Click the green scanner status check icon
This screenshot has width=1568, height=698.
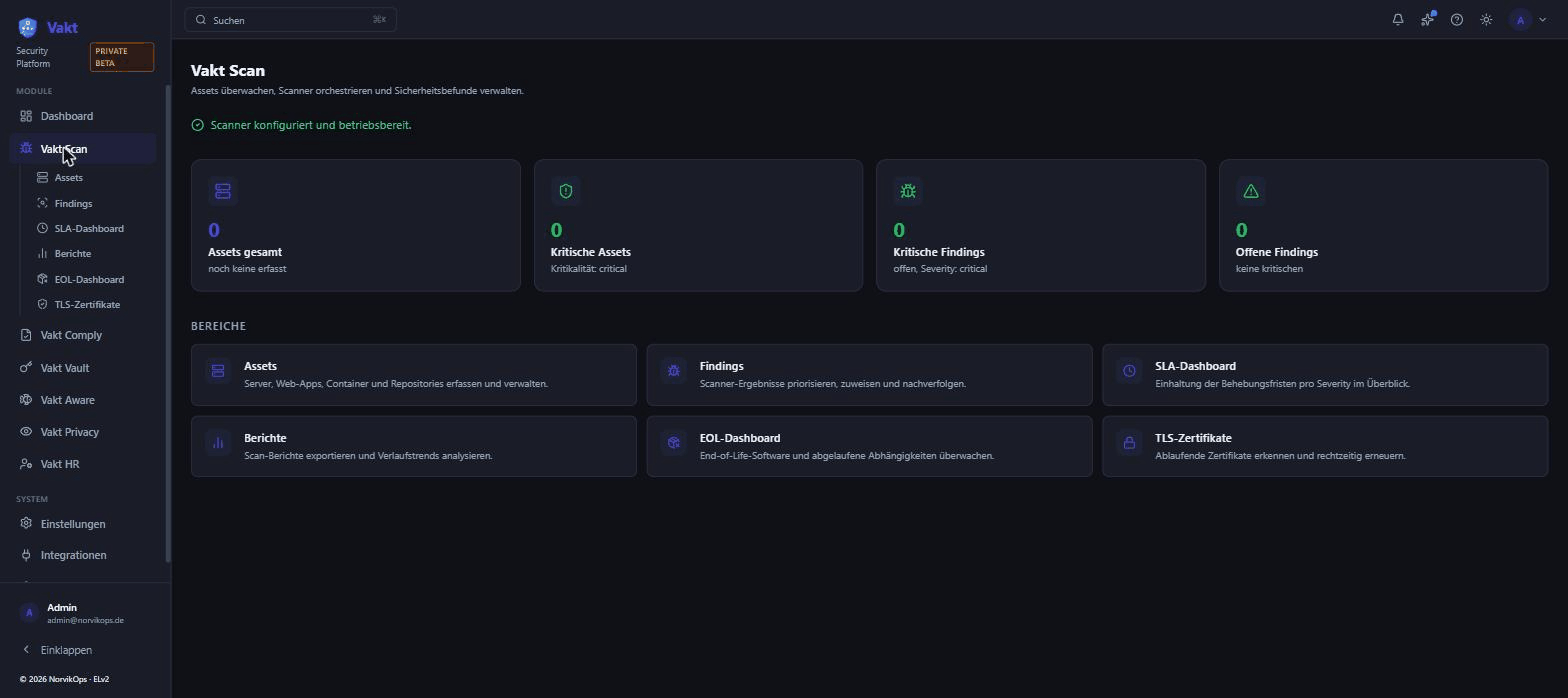[x=197, y=125]
